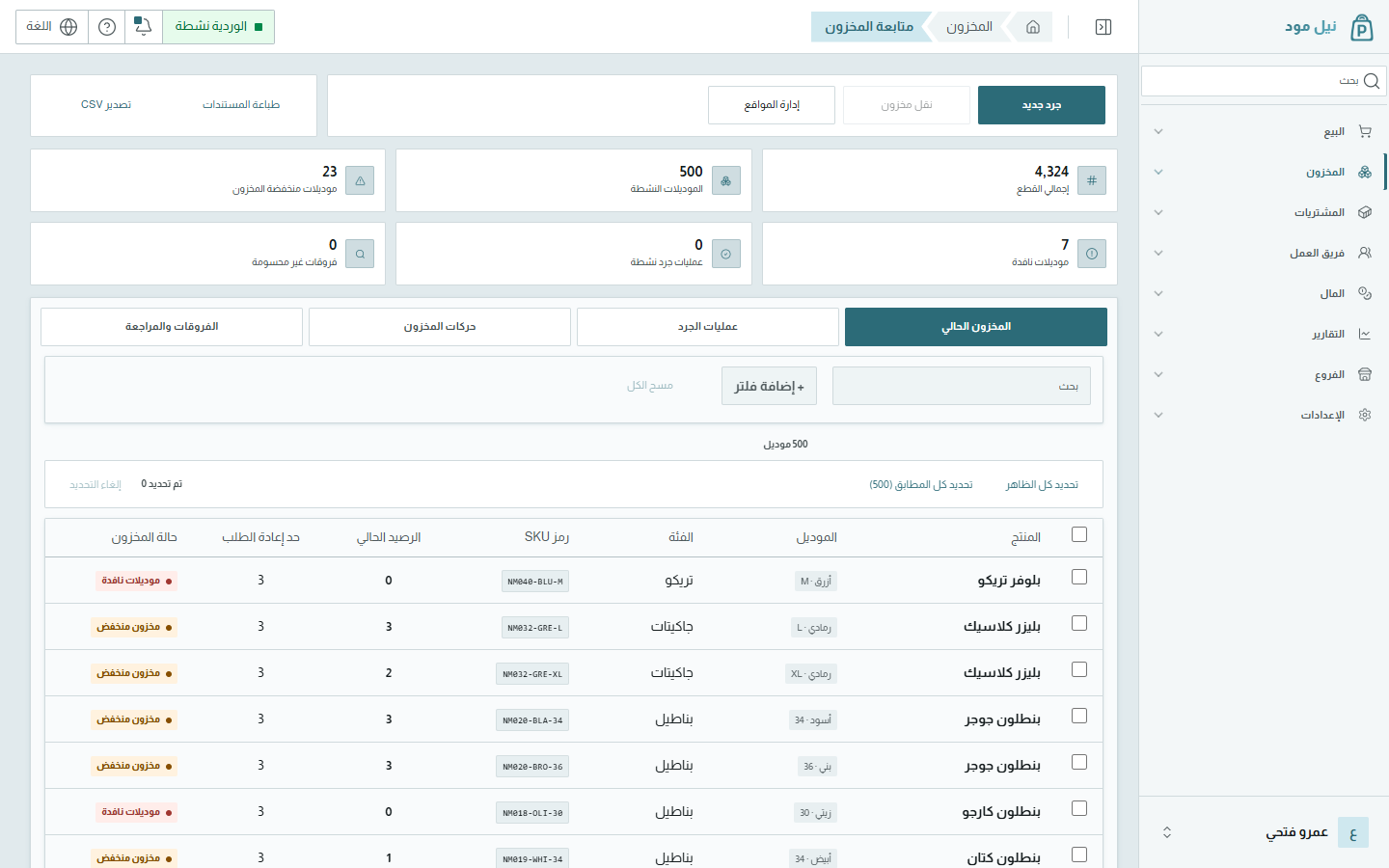
Task: Tick the select-all checkbox in table header
Action: point(1079,534)
